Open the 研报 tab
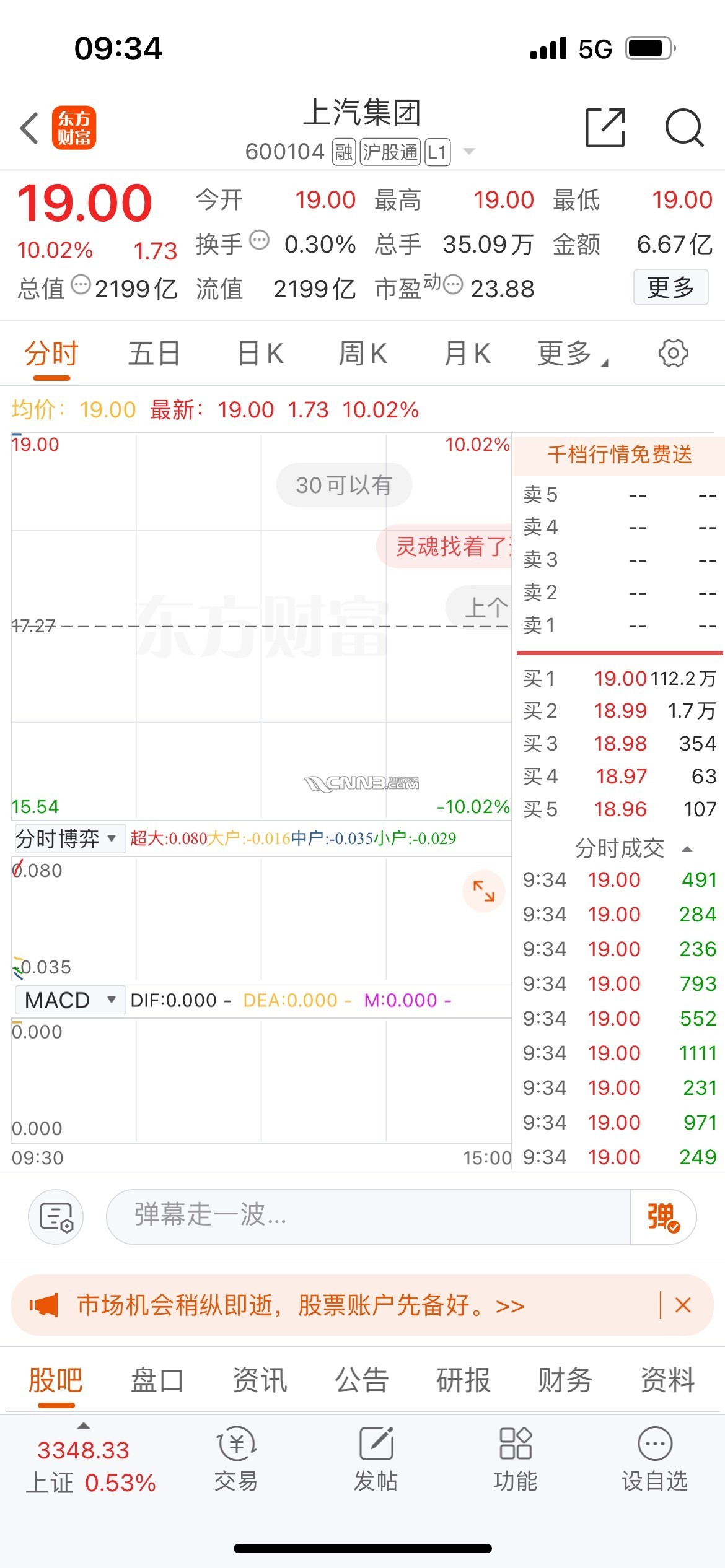The image size is (725, 1568). tap(464, 1380)
